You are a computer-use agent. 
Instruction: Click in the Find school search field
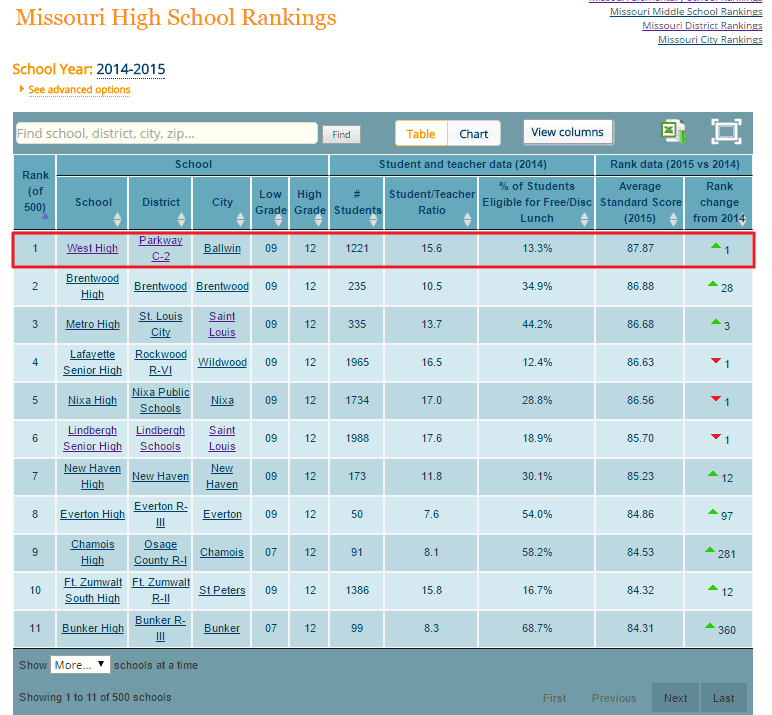coord(166,134)
